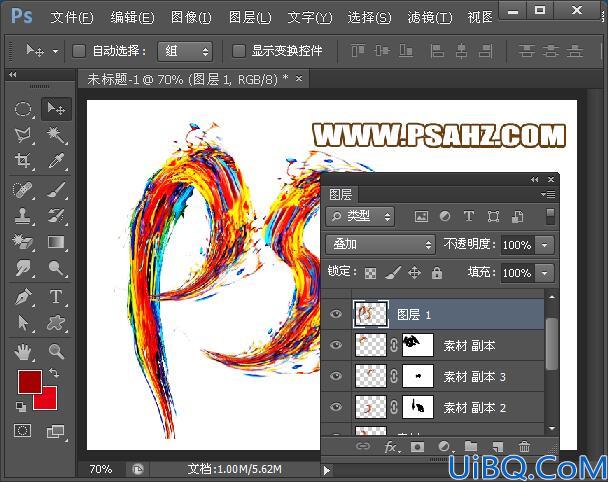Open the 组 auto-select dropdown
Image resolution: width=608 pixels, height=482 pixels.
click(185, 51)
